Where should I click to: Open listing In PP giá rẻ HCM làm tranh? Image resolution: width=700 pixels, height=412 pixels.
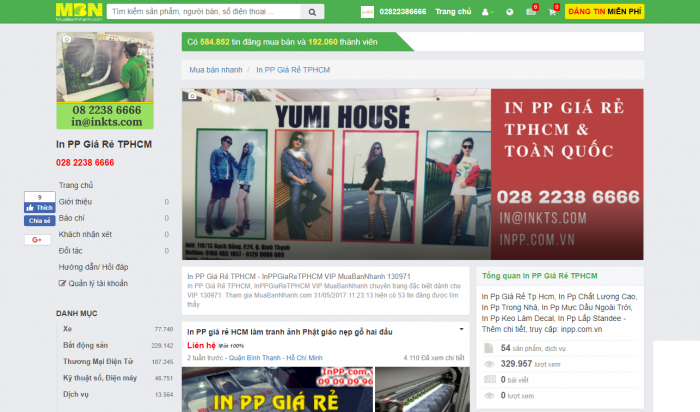pos(290,332)
